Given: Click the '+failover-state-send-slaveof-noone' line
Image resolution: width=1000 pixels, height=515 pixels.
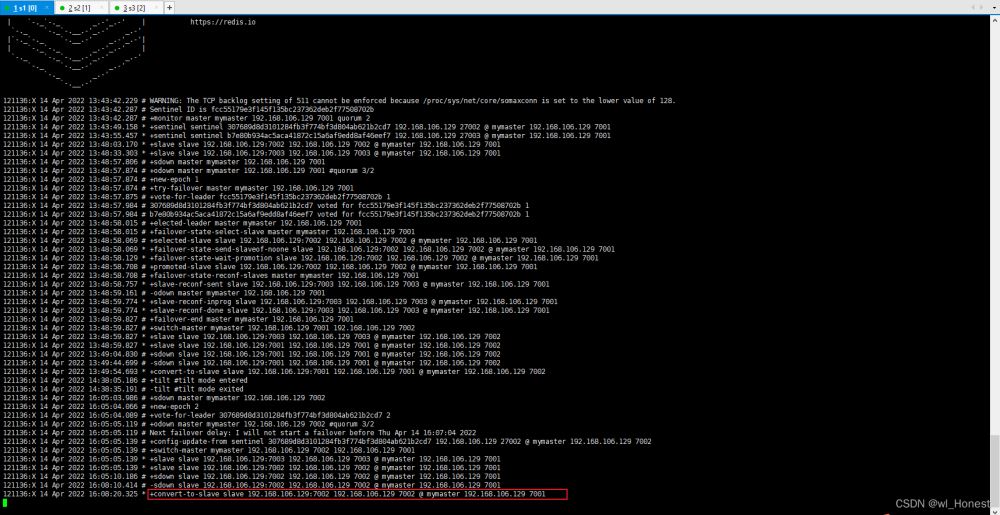Looking at the screenshot, I should (x=309, y=249).
